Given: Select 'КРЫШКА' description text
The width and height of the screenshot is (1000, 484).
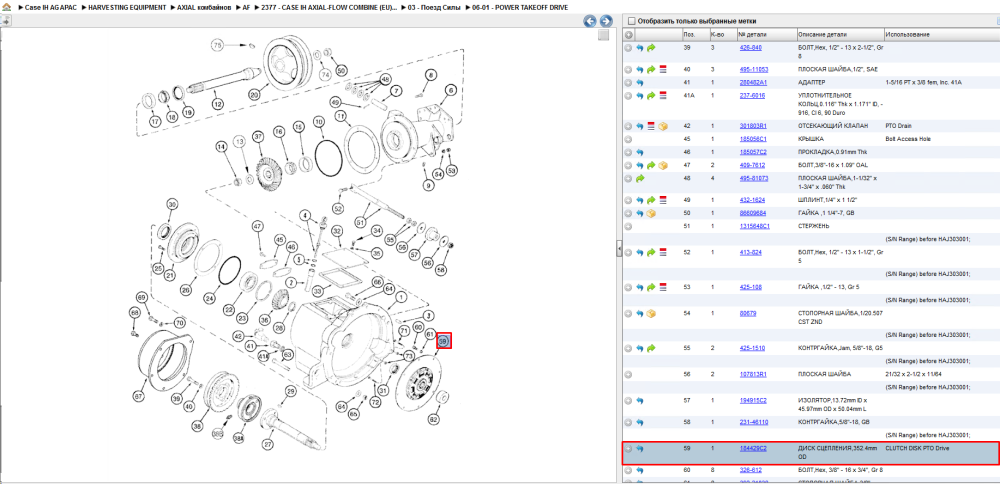Looking at the screenshot, I should point(811,139).
